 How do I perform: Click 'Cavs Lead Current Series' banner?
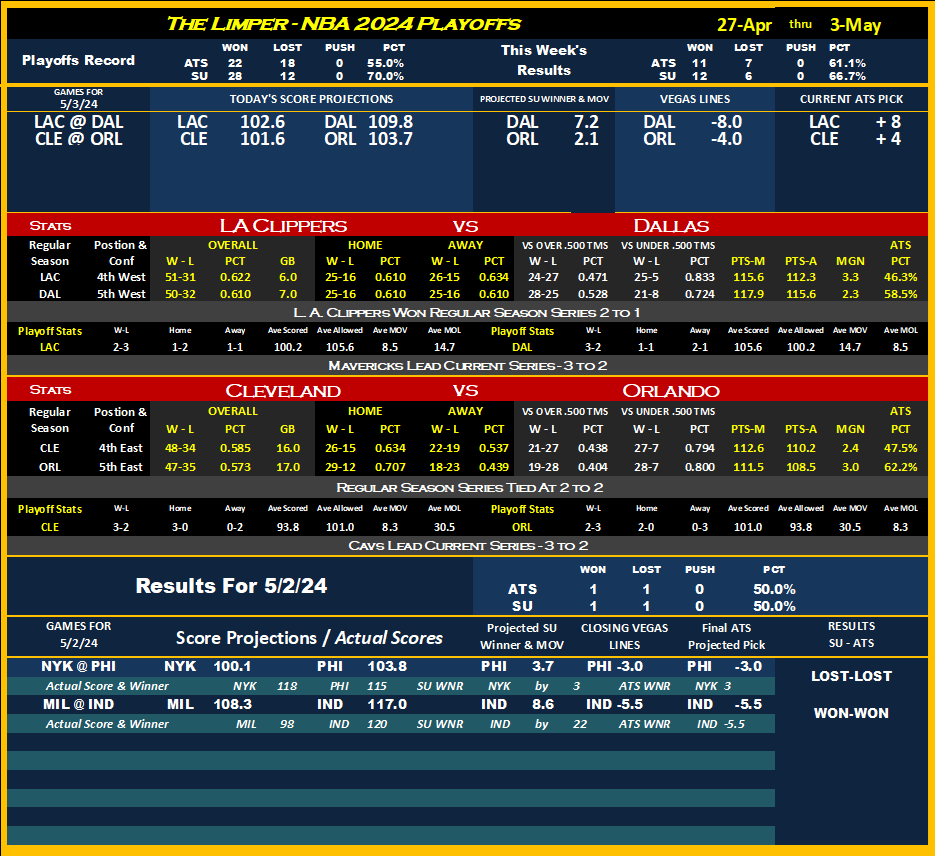click(x=468, y=545)
